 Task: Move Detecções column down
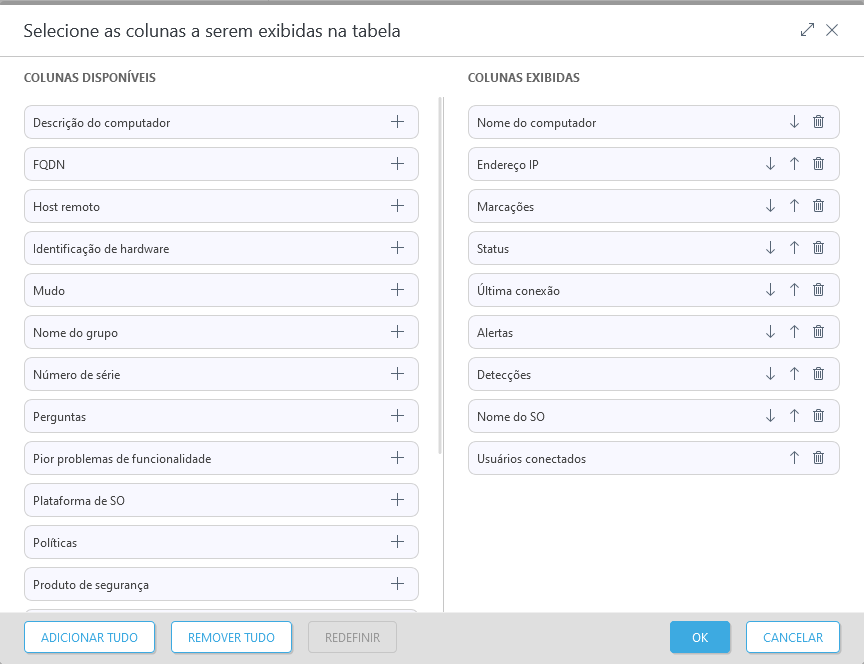pos(770,374)
